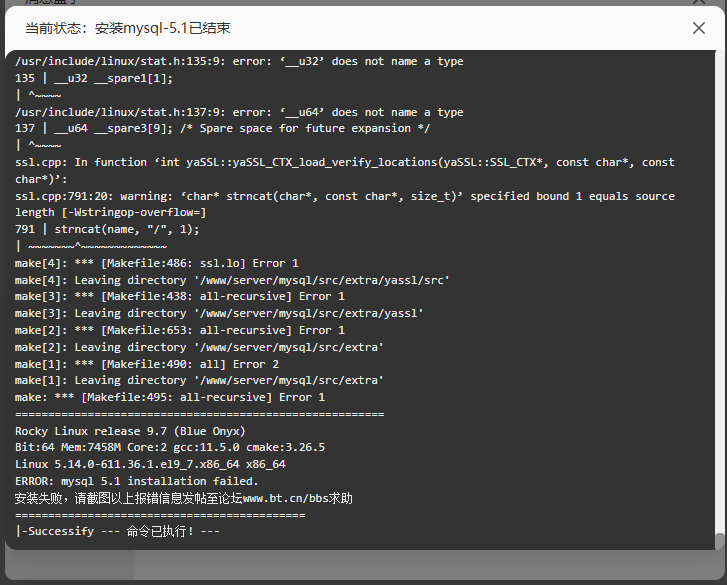Image resolution: width=727 pixels, height=585 pixels.
Task: Click the 'make[3]: *** [Makefile:438: all-recursive]' line
Action: pos(179,297)
